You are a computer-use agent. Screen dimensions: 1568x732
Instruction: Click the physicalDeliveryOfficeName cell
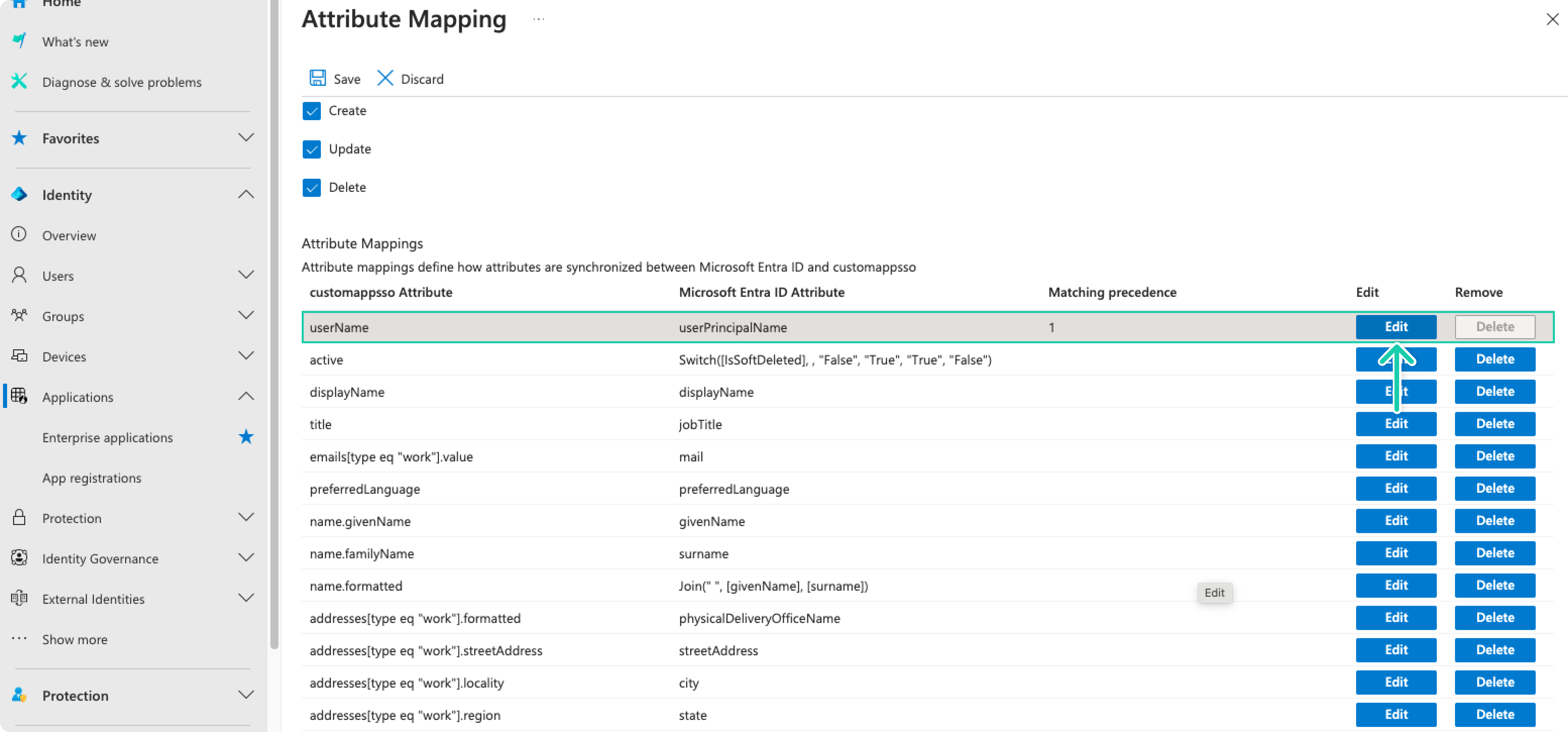(759, 618)
